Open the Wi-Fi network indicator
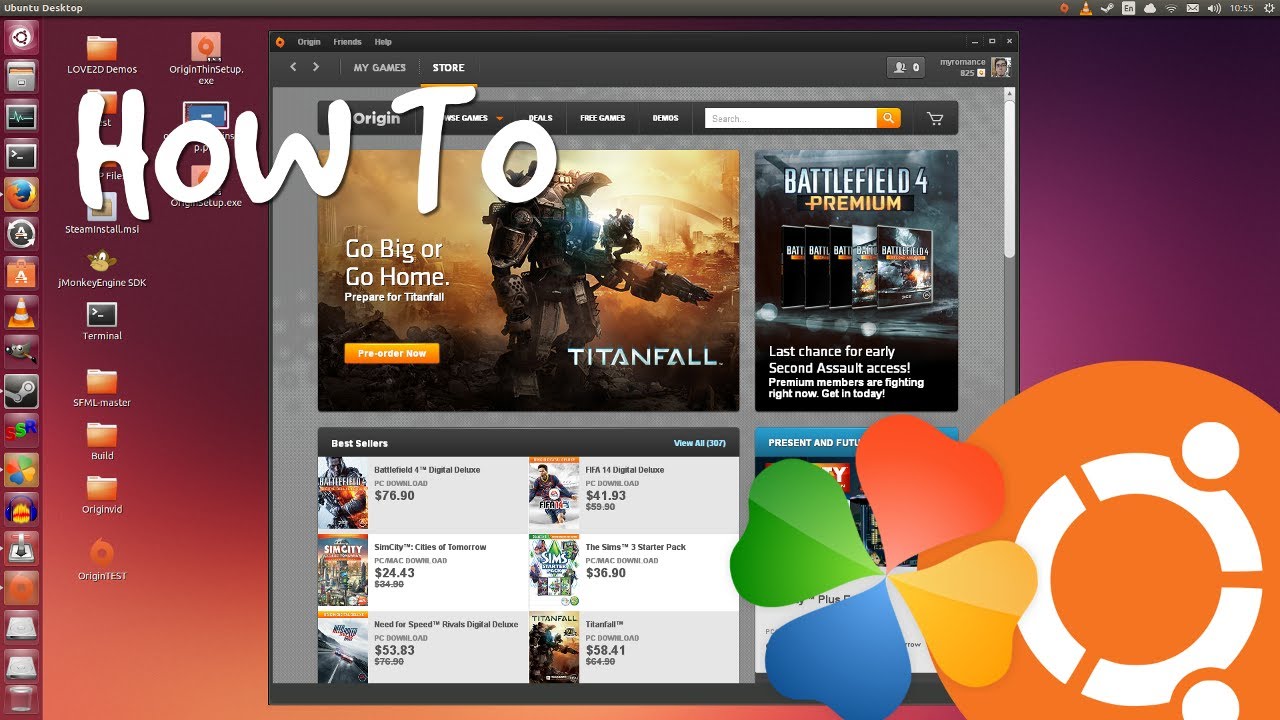1280x720 pixels. point(1171,8)
